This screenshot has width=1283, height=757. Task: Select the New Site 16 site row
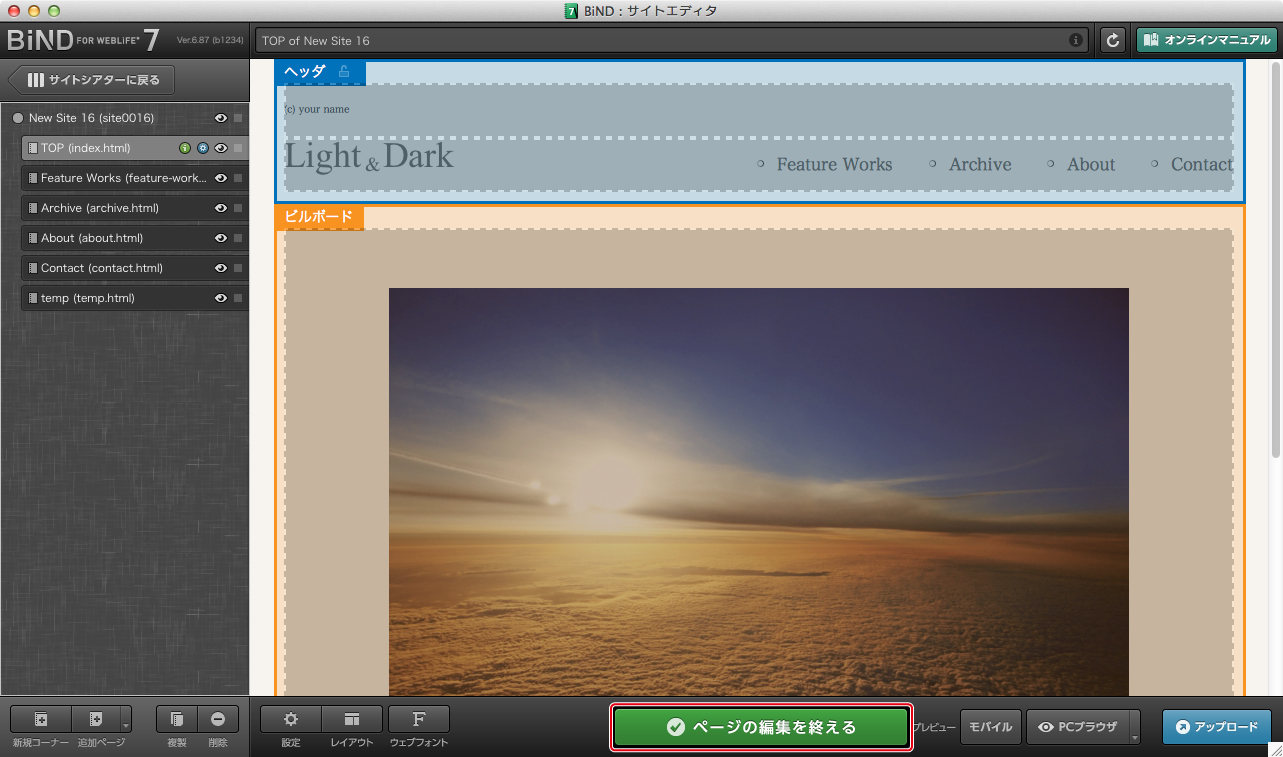tap(125, 118)
